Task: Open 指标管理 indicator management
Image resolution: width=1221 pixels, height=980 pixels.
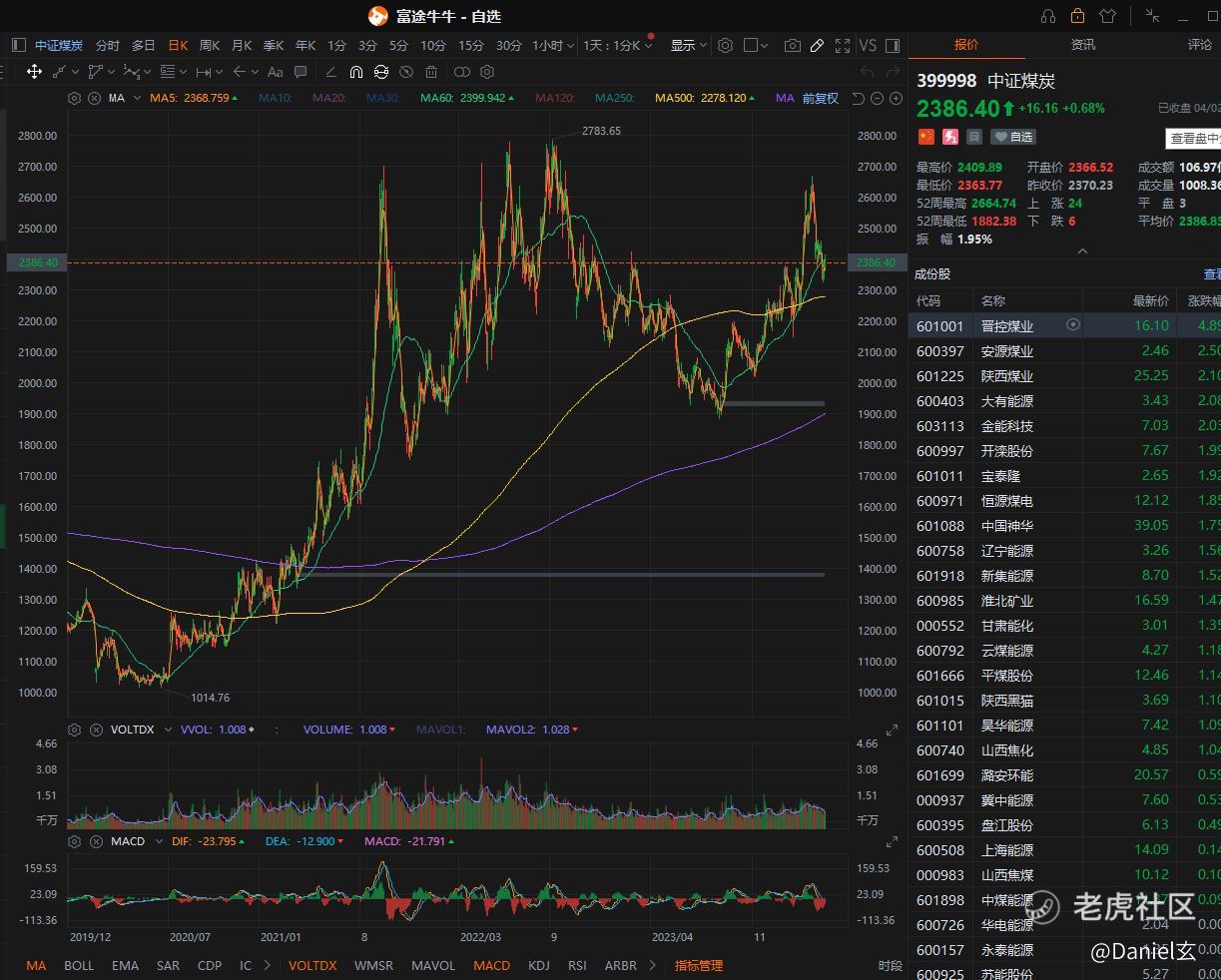Action: pos(699,965)
